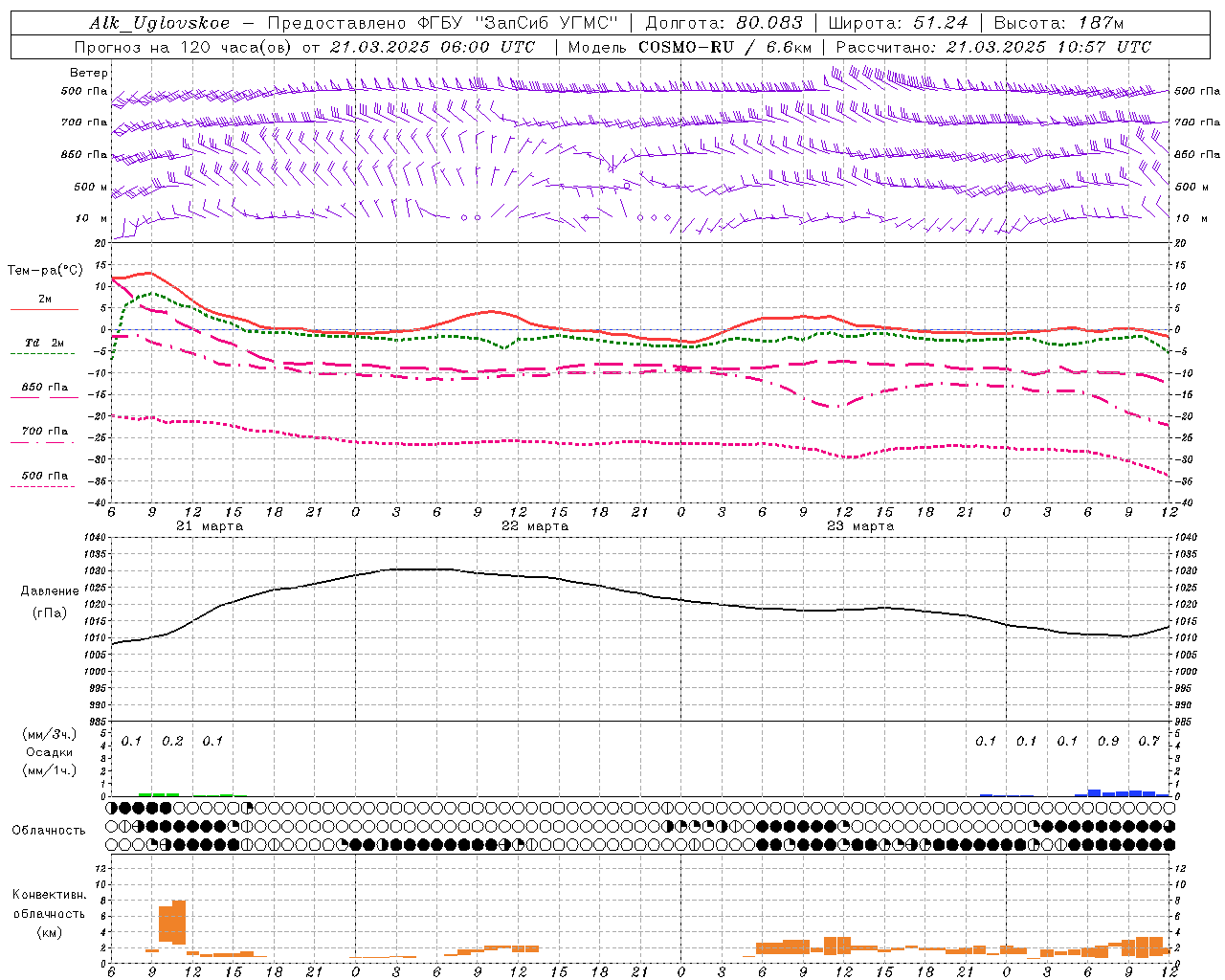Screen dimensions: 1225x980
Task: Click the red 2м temperature legend line
Action: 44,309
